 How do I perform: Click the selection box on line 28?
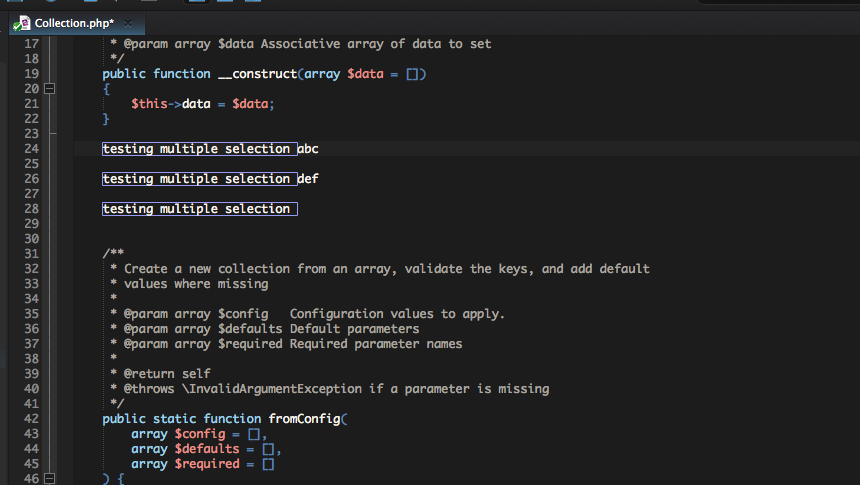[x=199, y=209]
